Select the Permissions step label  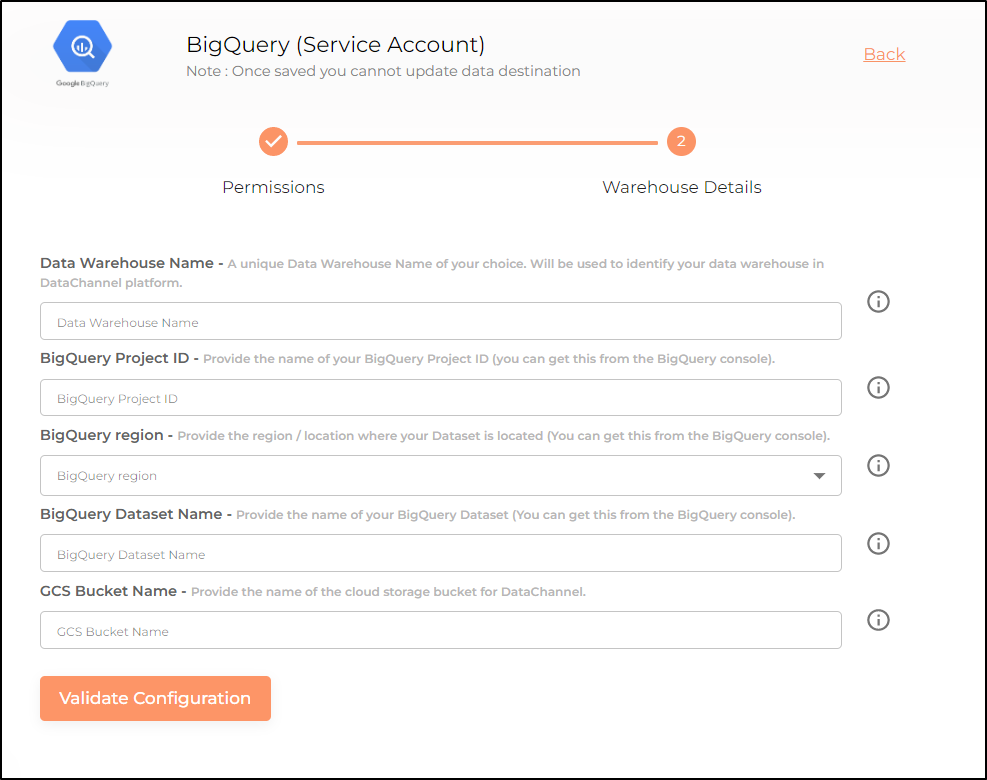[x=273, y=187]
